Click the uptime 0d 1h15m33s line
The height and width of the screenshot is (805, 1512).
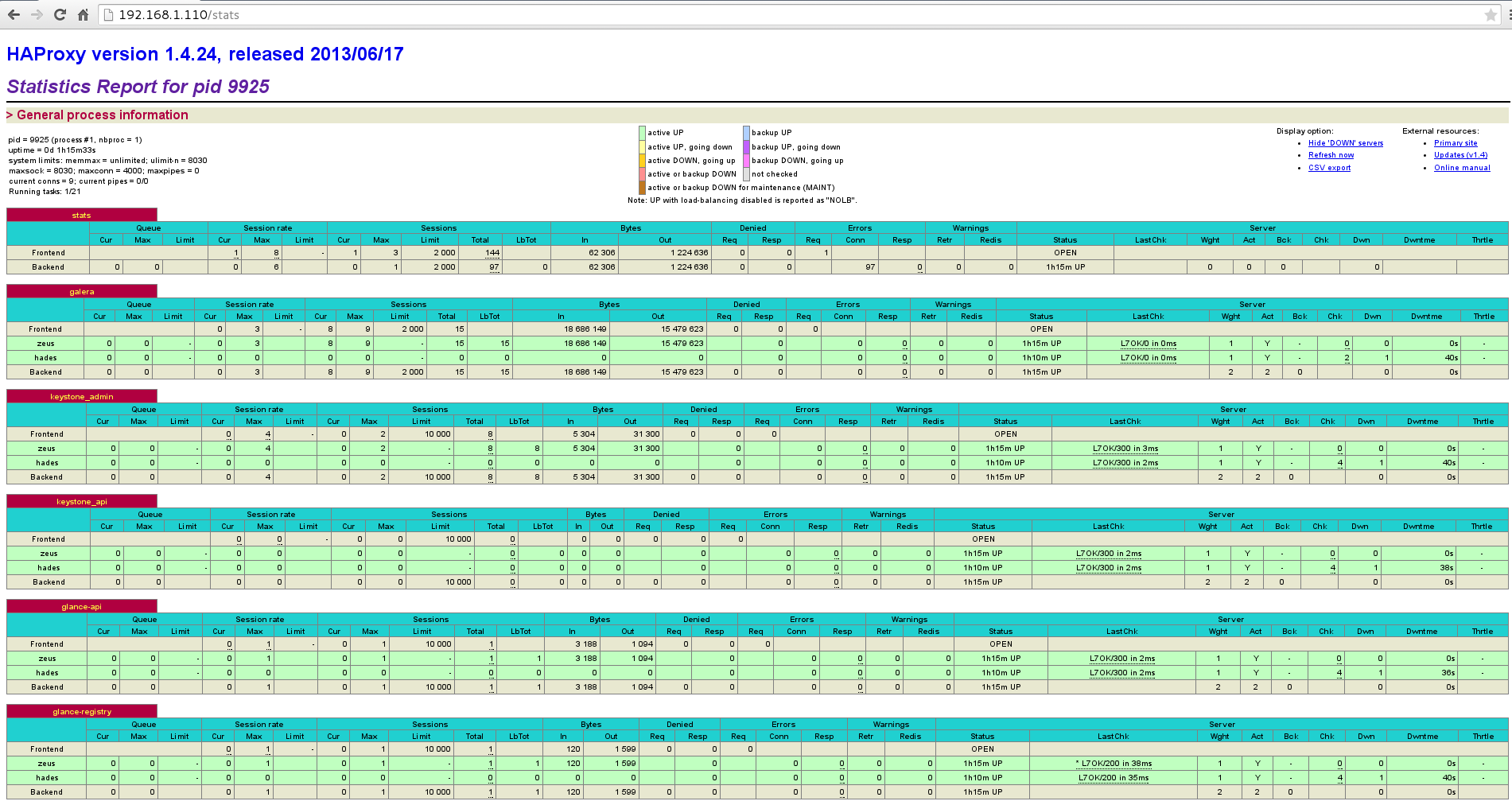(x=52, y=150)
